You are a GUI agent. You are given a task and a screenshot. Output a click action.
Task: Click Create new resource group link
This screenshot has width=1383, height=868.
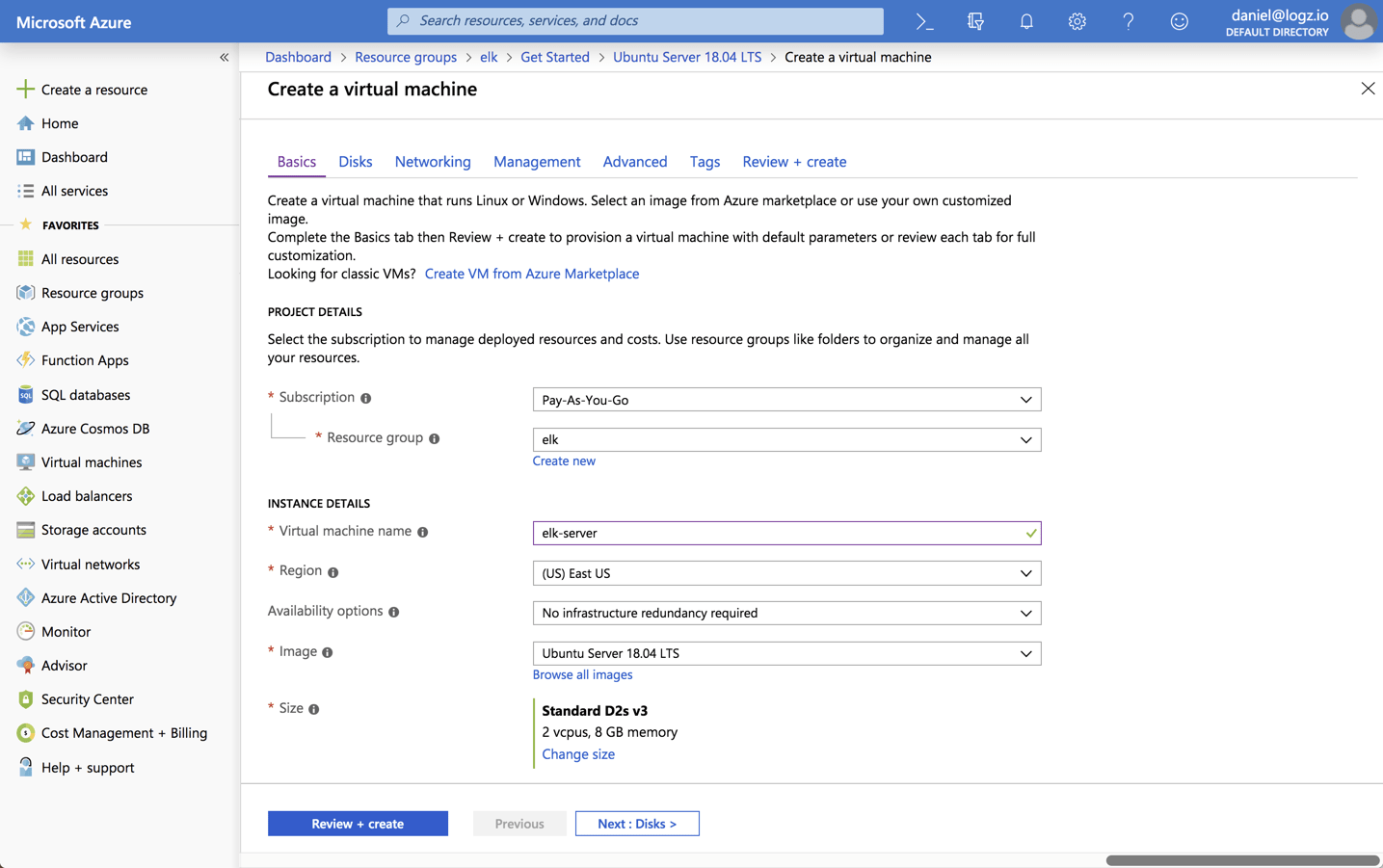pyautogui.click(x=564, y=460)
